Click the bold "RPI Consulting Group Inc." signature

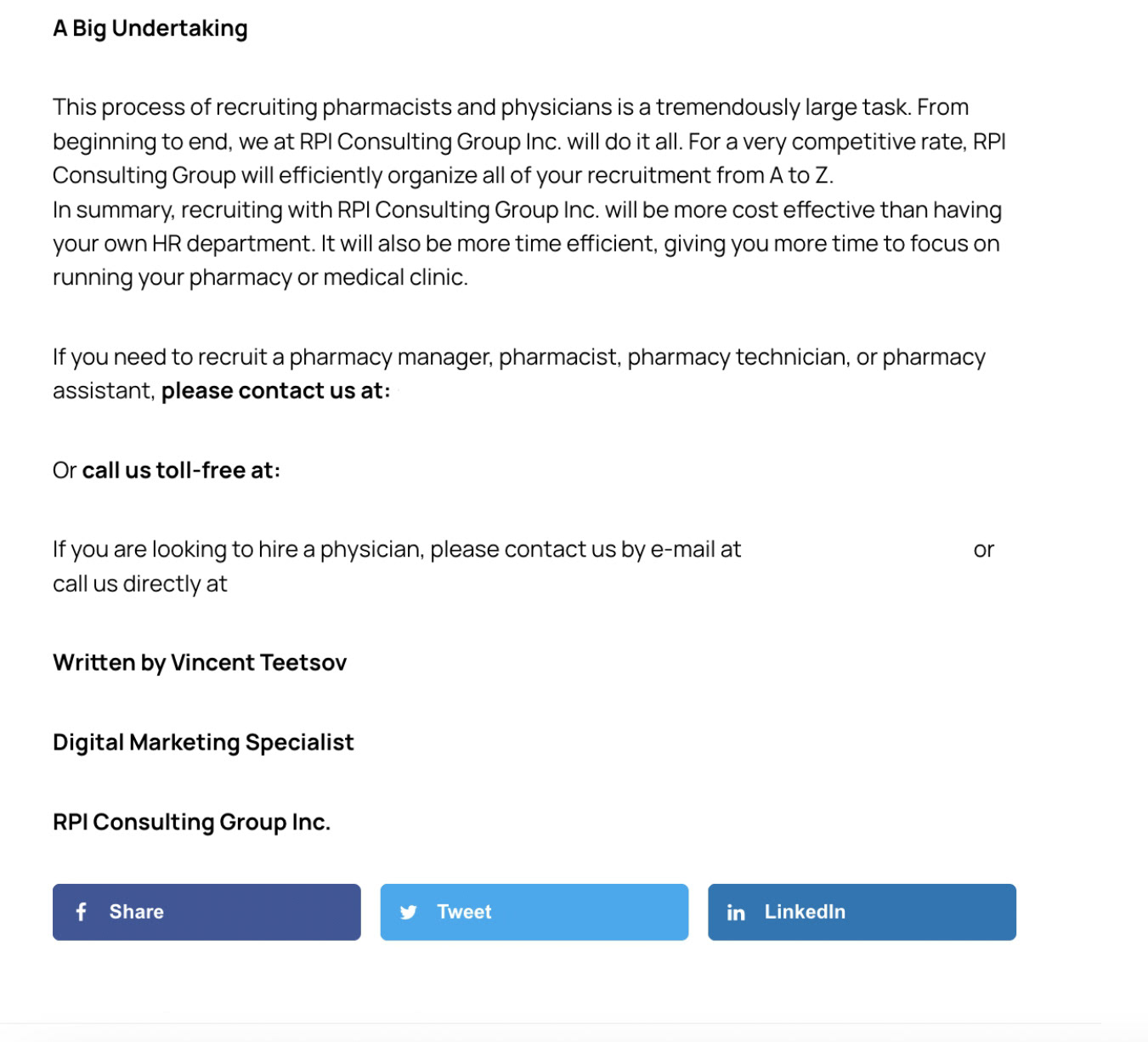pyautogui.click(x=191, y=822)
